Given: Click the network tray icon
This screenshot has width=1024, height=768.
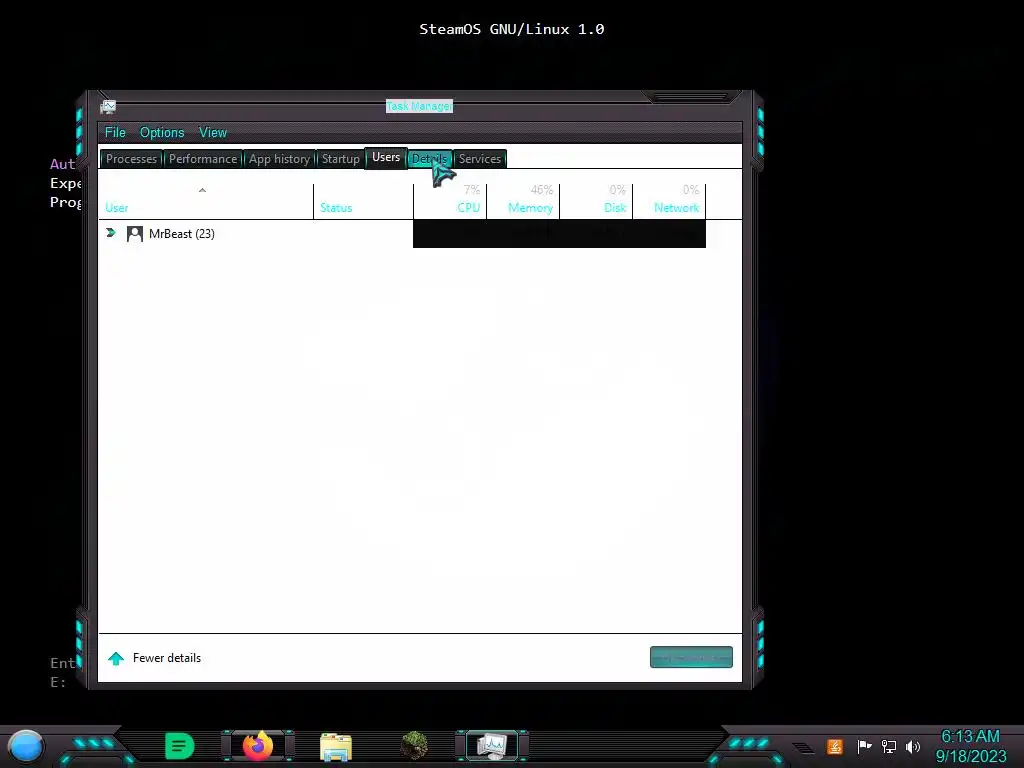Looking at the screenshot, I should tap(889, 746).
